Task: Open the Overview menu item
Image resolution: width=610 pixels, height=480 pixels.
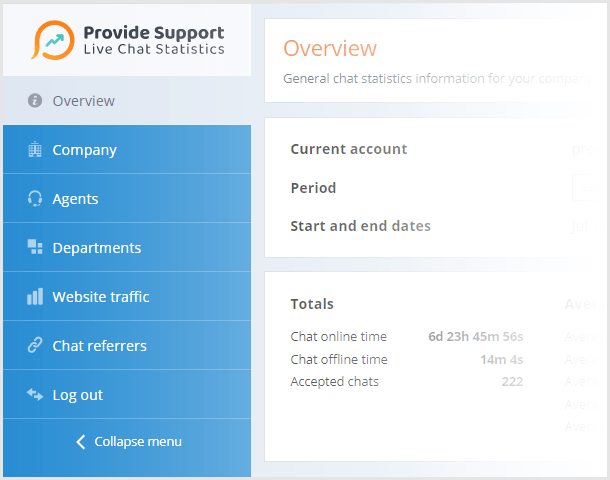Action: 84,101
